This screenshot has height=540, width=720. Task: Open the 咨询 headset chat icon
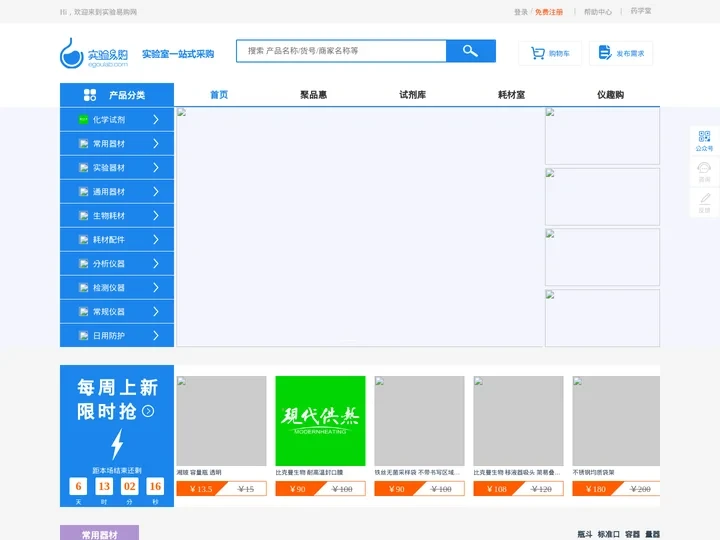click(704, 168)
